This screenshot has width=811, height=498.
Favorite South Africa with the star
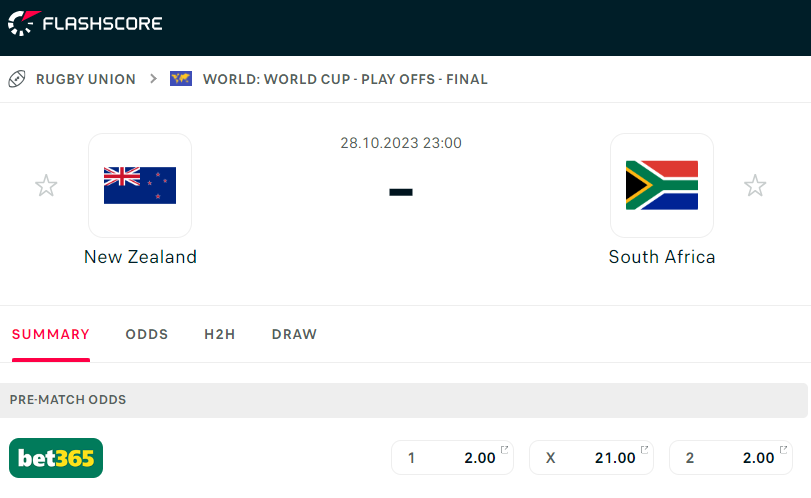coord(755,185)
